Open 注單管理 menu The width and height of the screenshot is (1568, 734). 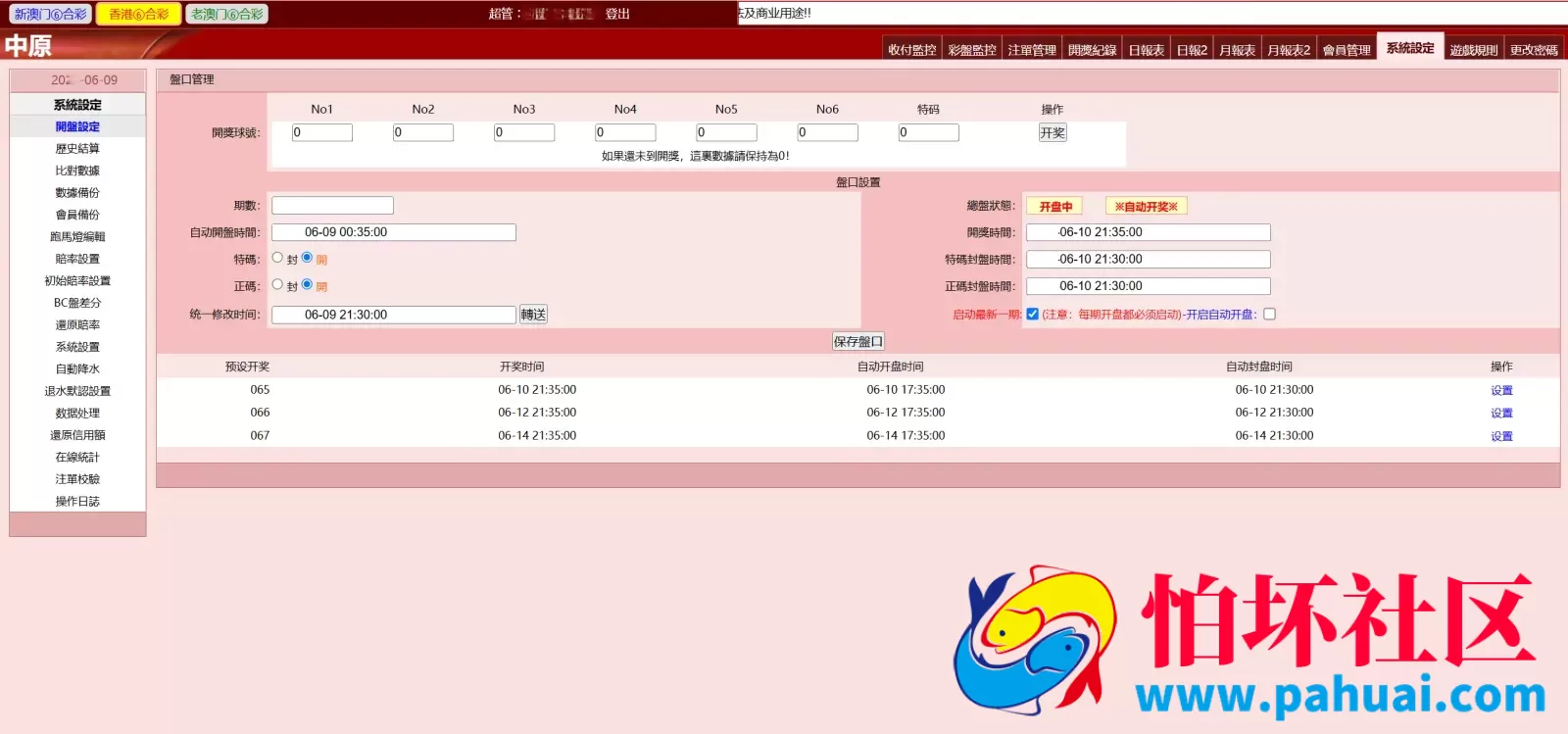[x=1032, y=50]
